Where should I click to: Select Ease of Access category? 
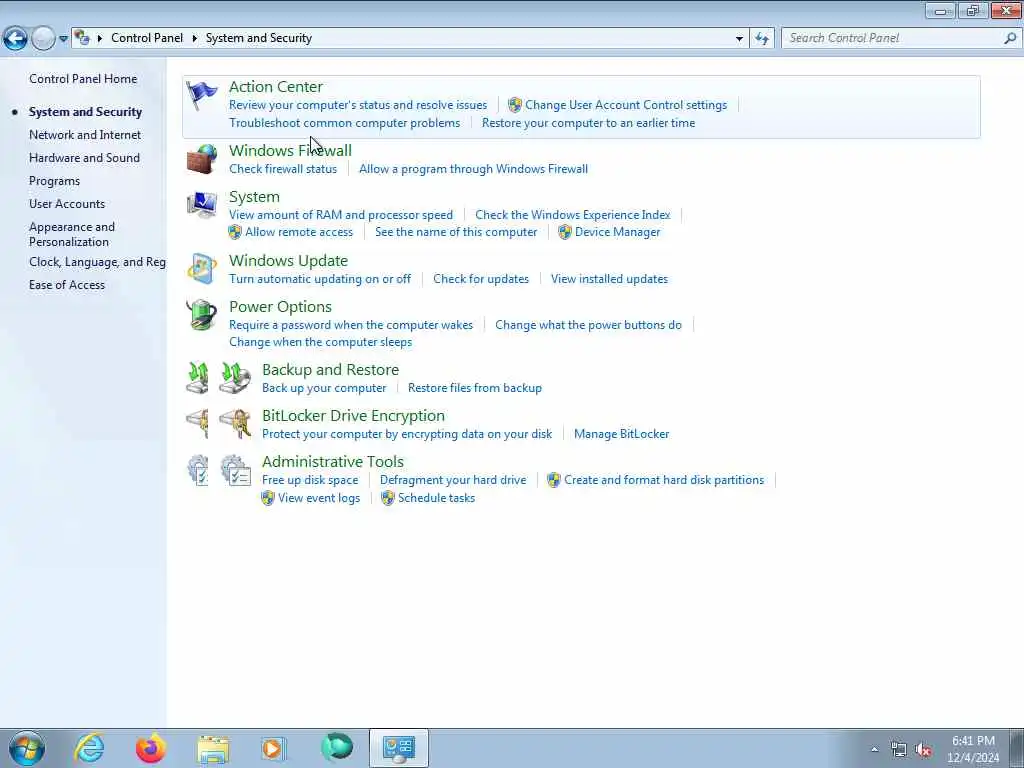click(x=67, y=285)
